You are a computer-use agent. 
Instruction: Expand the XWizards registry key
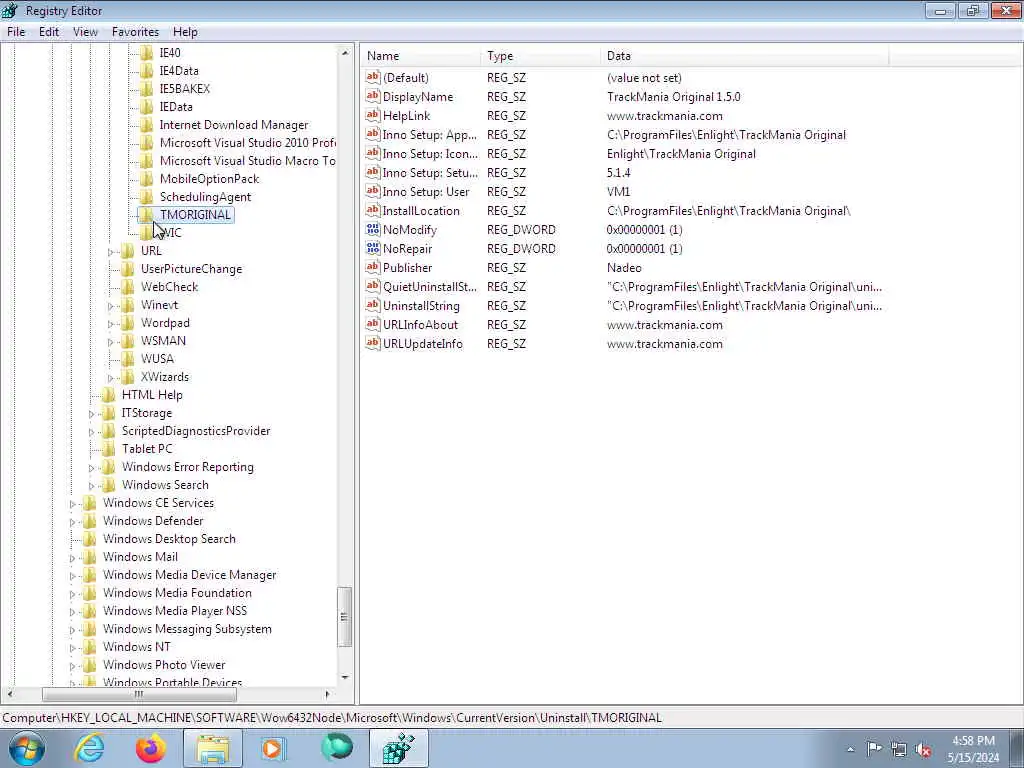(110, 377)
